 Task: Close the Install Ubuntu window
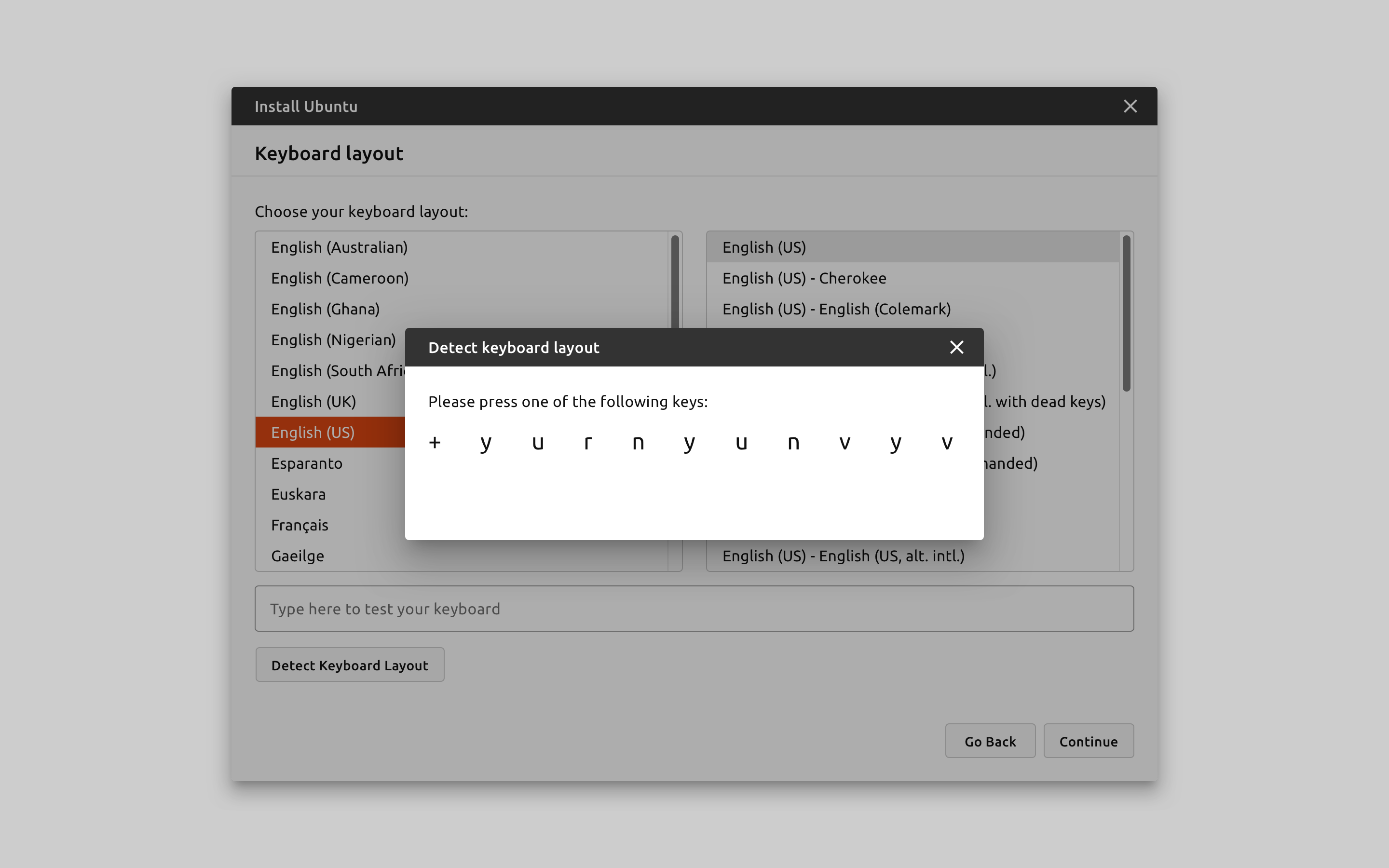[x=1130, y=106]
